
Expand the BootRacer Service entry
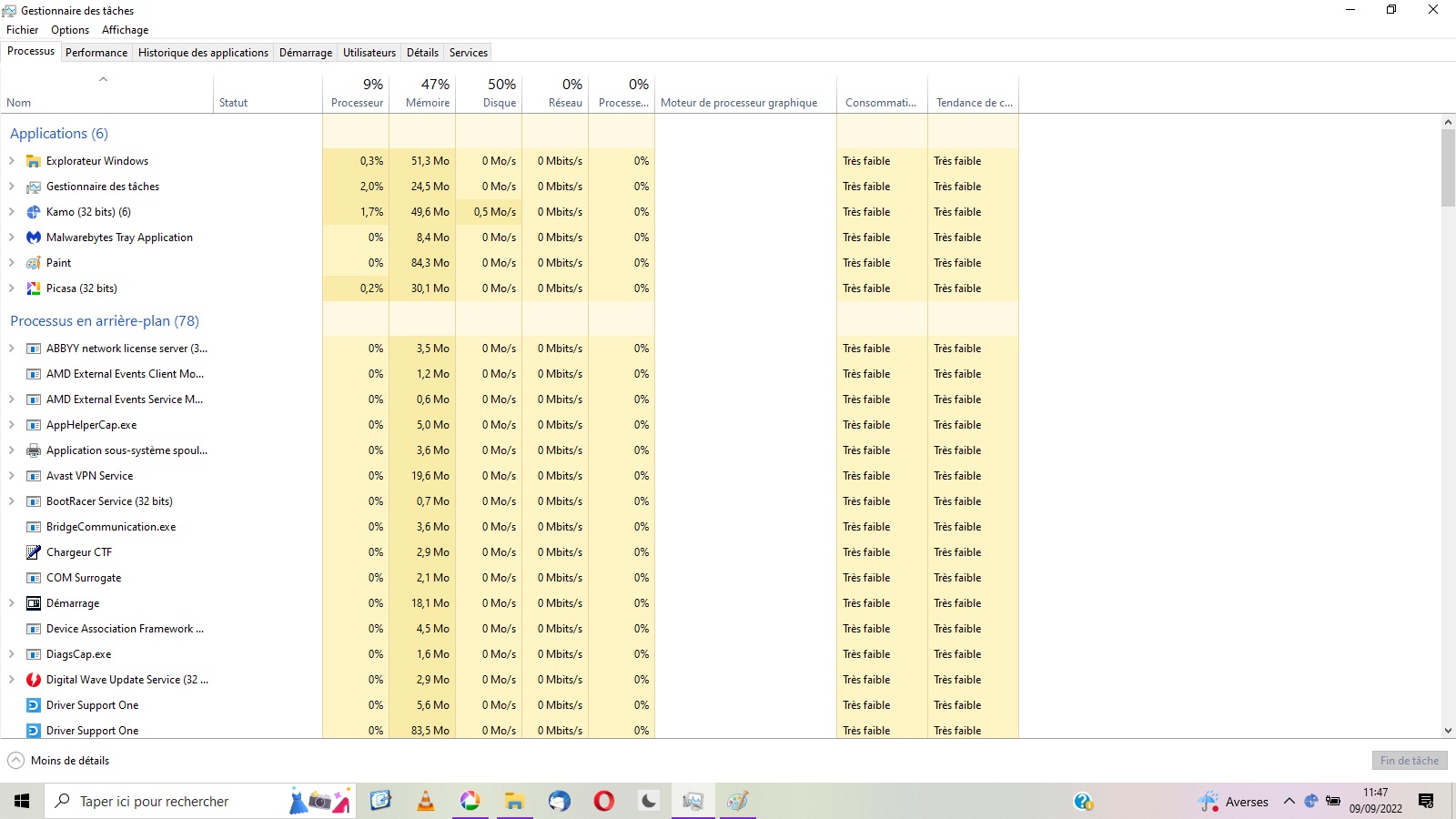pyautogui.click(x=11, y=501)
